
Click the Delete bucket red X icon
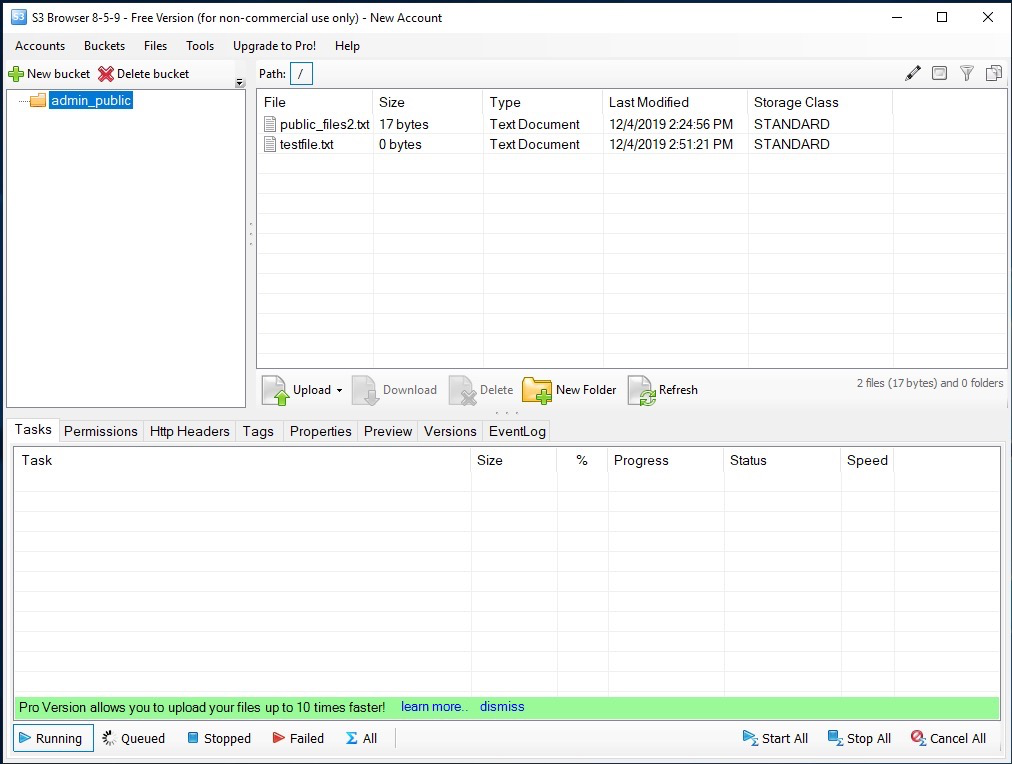point(106,74)
